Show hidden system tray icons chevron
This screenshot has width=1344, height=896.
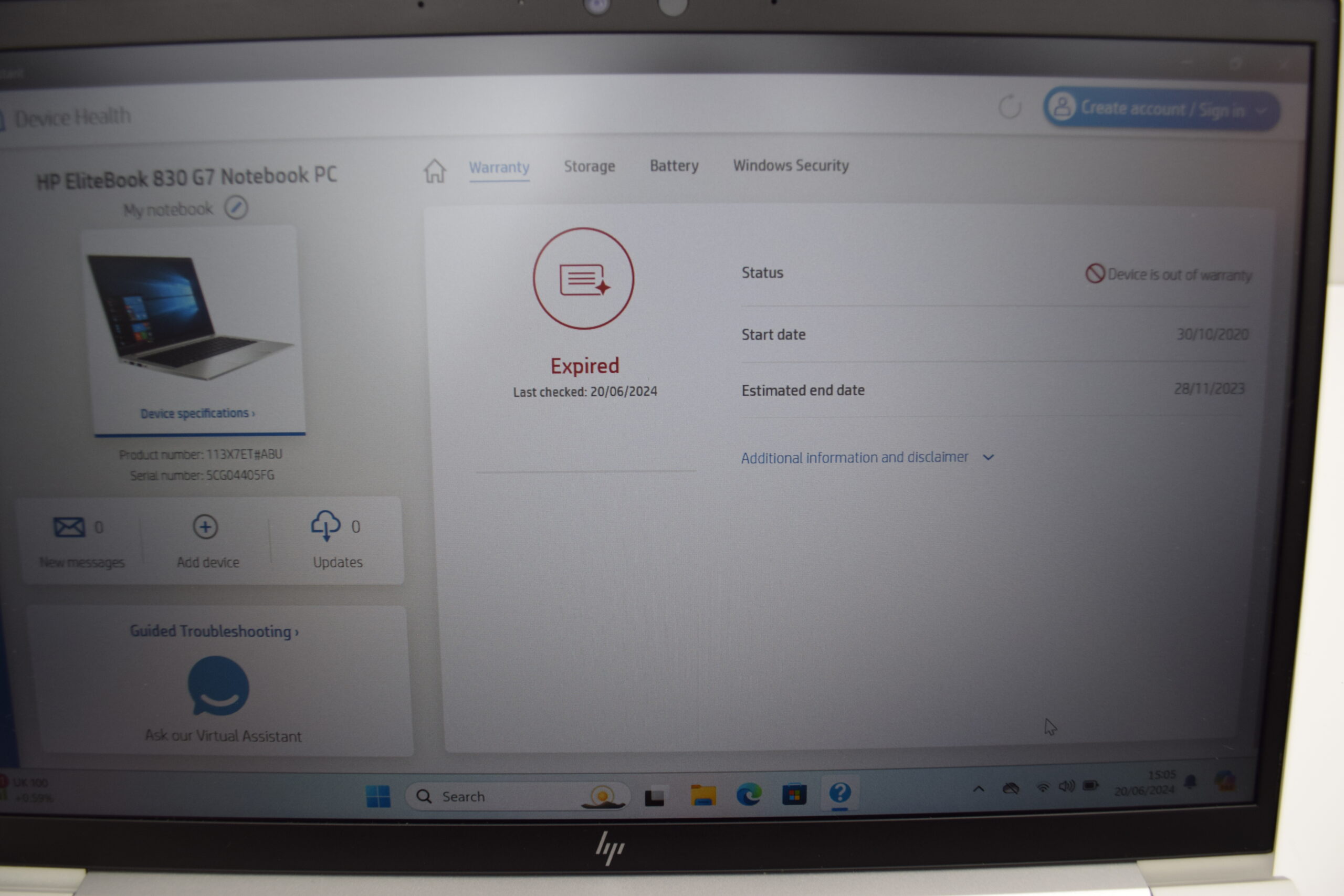(x=978, y=789)
